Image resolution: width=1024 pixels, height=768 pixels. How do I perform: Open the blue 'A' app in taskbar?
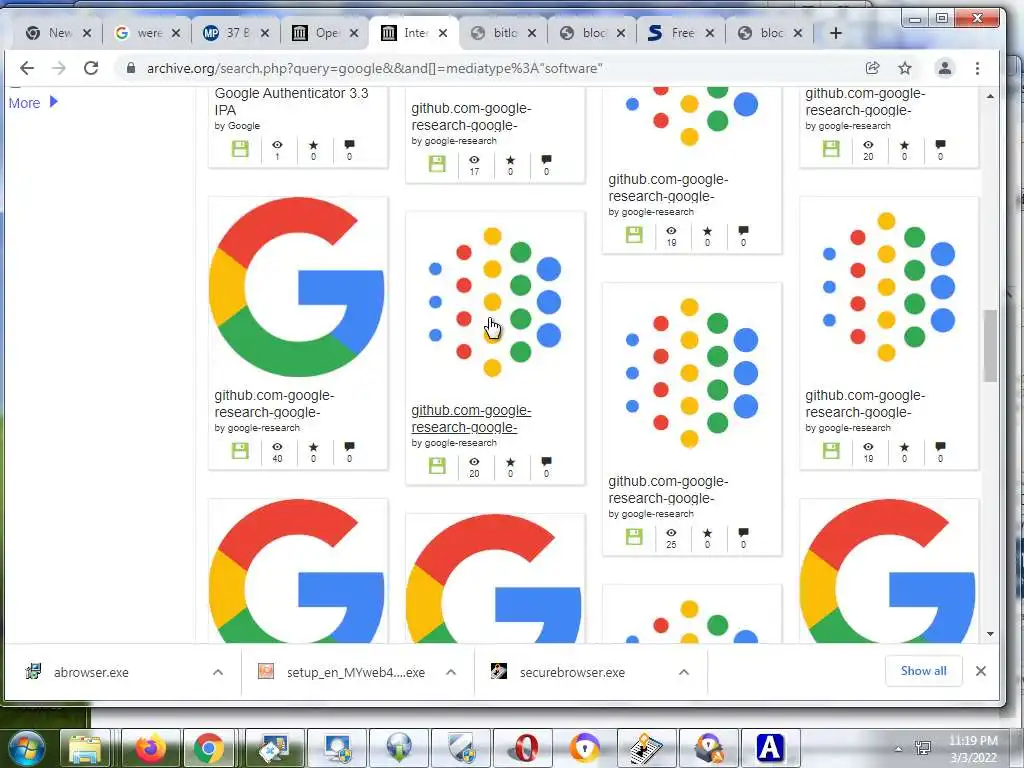769,748
